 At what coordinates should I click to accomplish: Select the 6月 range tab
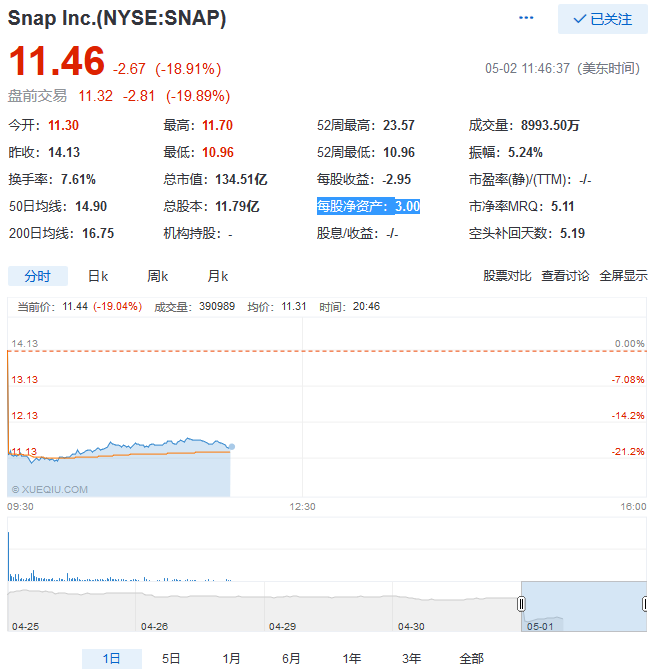click(291, 658)
